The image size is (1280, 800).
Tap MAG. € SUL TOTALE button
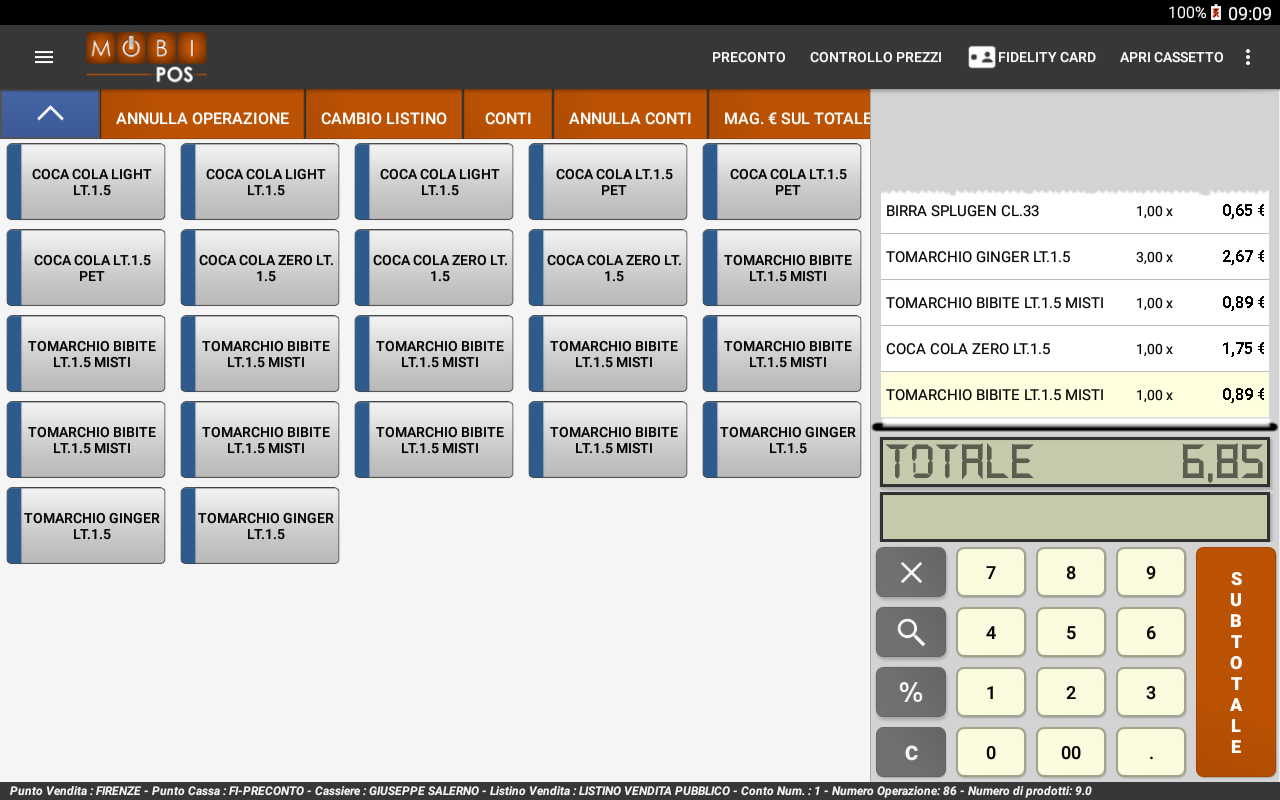(x=790, y=115)
